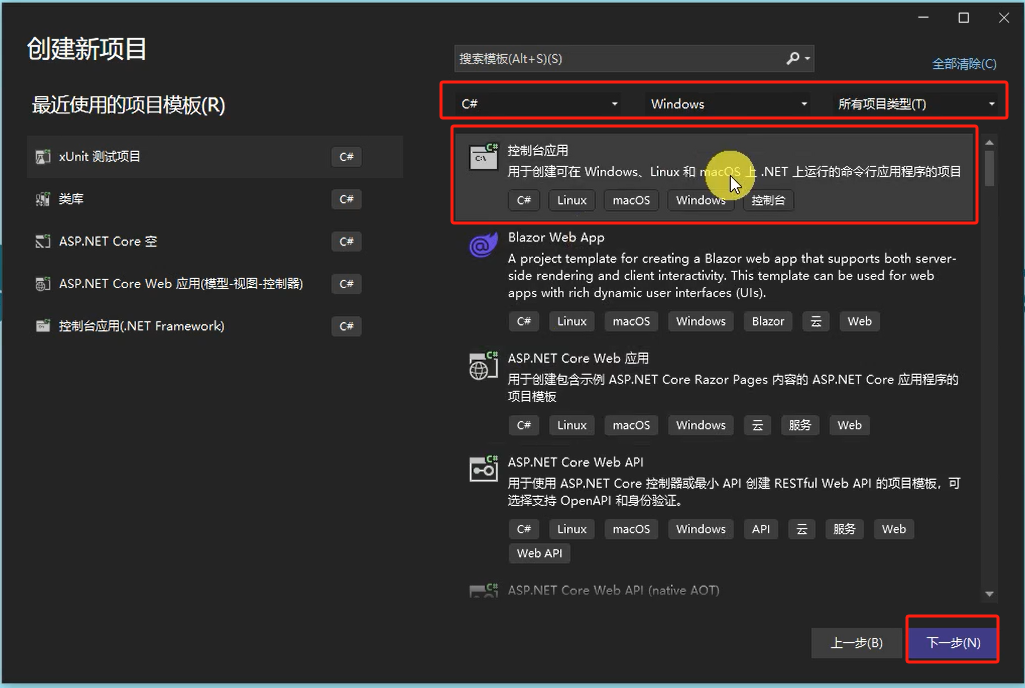Click the API tag on Web API template
The width and height of the screenshot is (1025, 688).
pos(761,529)
